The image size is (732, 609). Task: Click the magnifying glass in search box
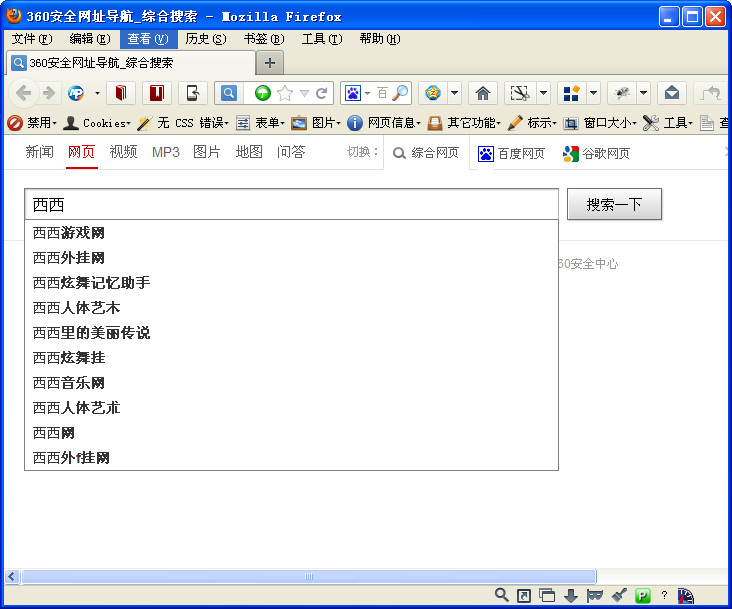point(400,93)
